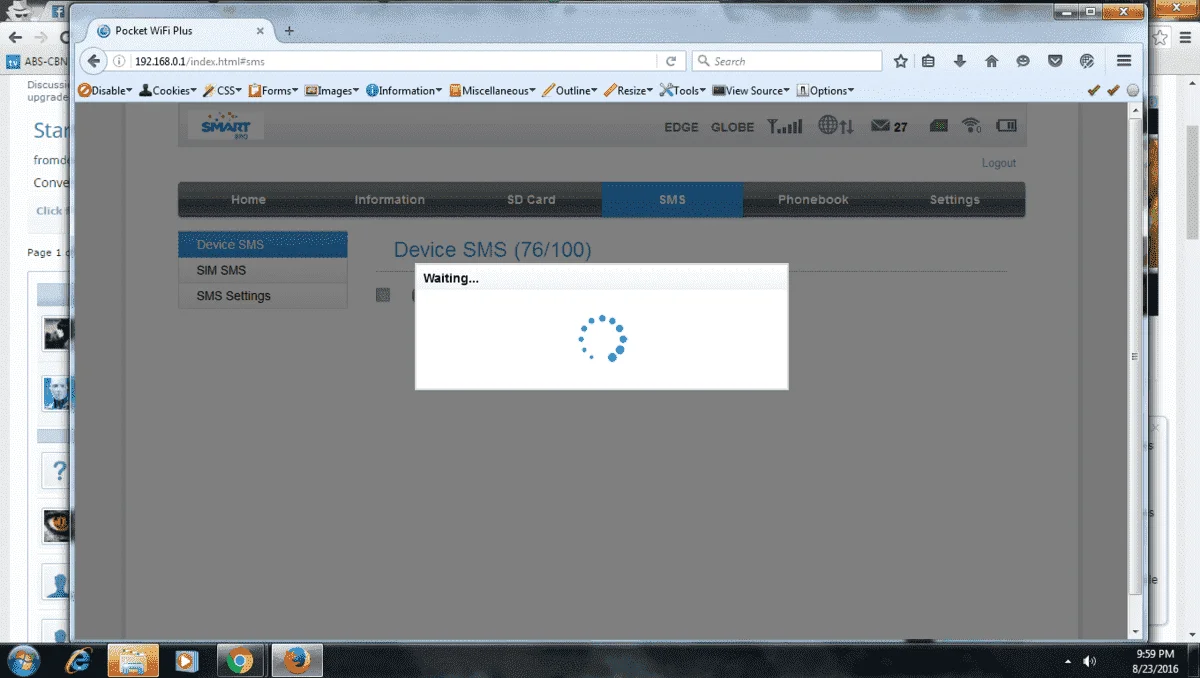Focus the Firefox Search box
1200x678 pixels.
[x=787, y=61]
